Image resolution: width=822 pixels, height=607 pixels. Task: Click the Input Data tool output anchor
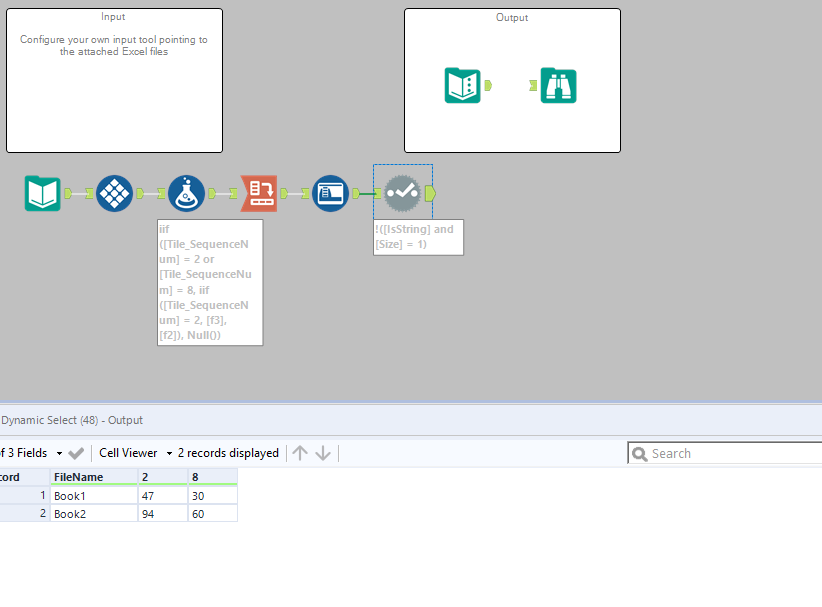[x=68, y=193]
